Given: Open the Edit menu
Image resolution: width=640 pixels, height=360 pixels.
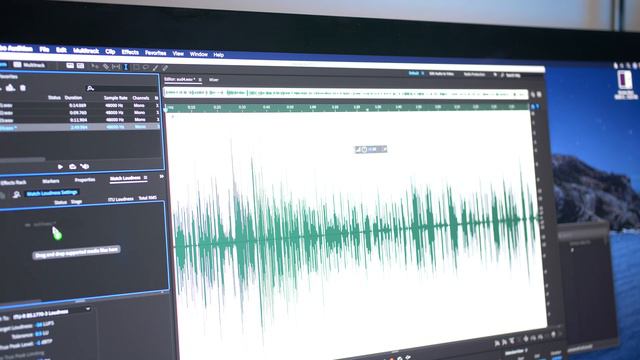Looking at the screenshot, I should tap(61, 50).
